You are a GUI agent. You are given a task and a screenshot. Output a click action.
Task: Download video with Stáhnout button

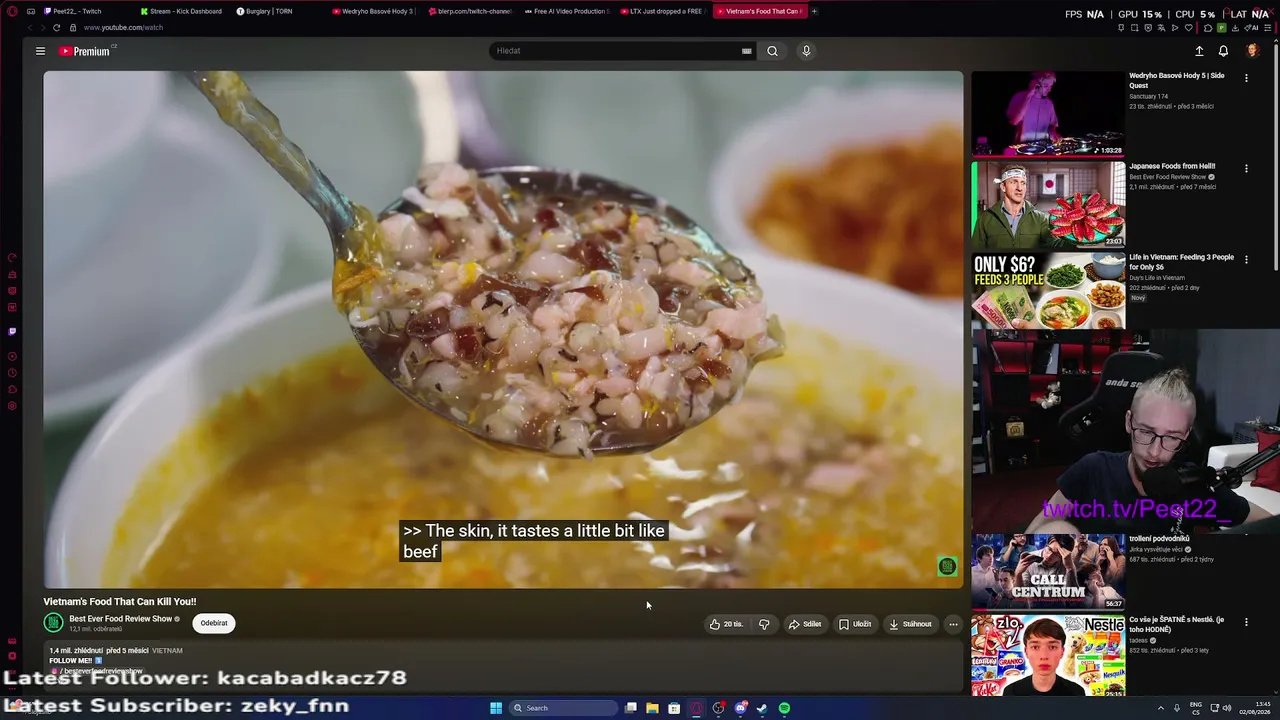(x=910, y=624)
